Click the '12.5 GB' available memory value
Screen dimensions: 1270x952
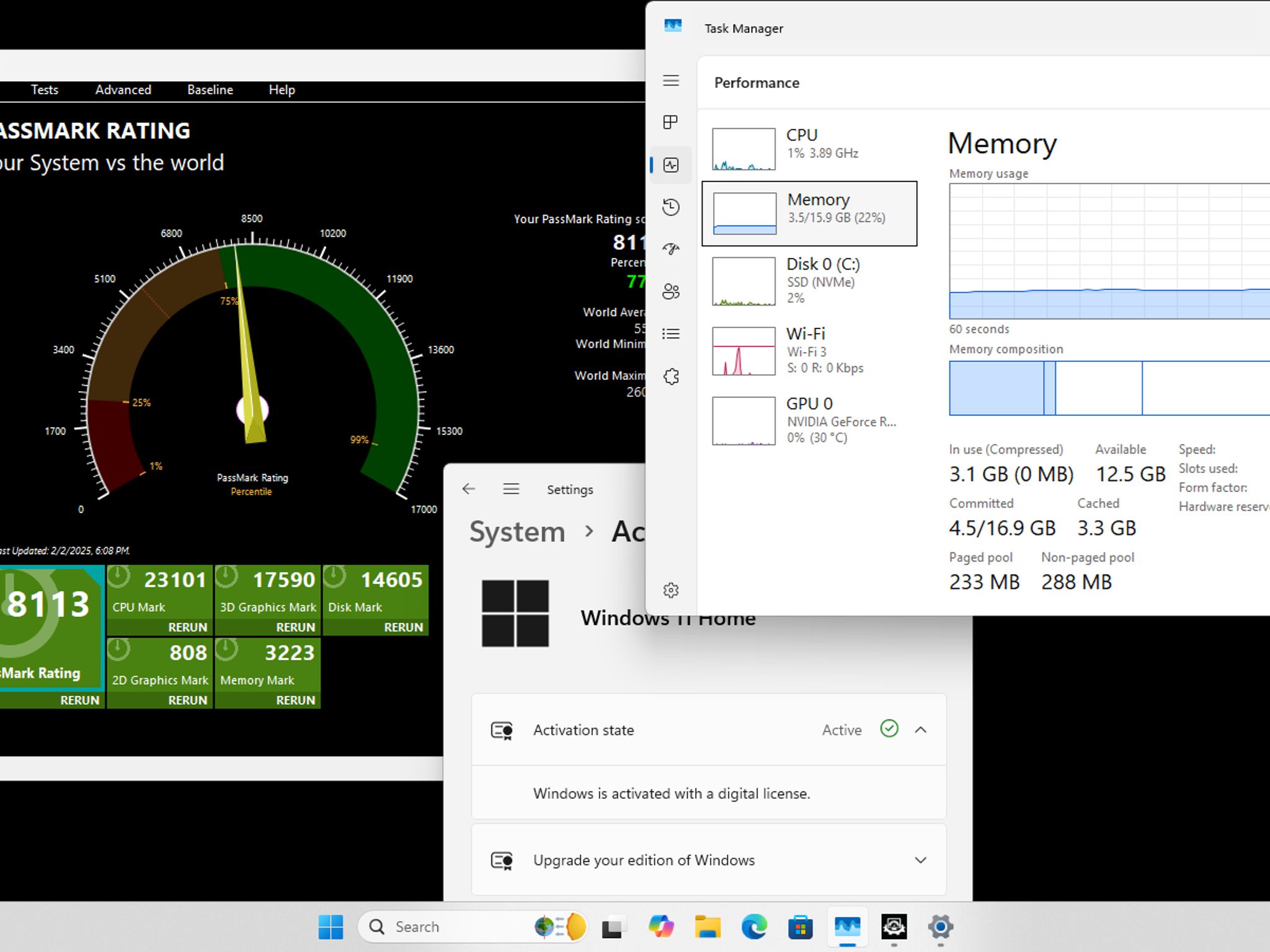[1130, 474]
